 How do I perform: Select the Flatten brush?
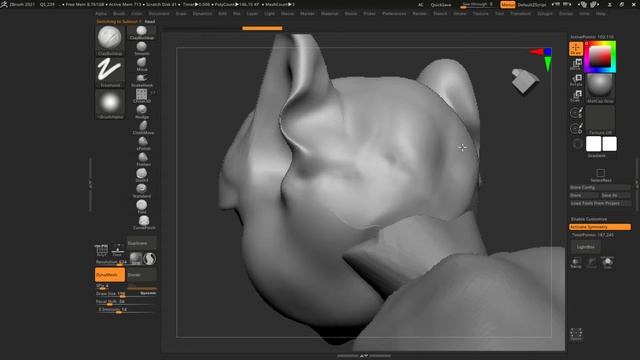coord(142,159)
